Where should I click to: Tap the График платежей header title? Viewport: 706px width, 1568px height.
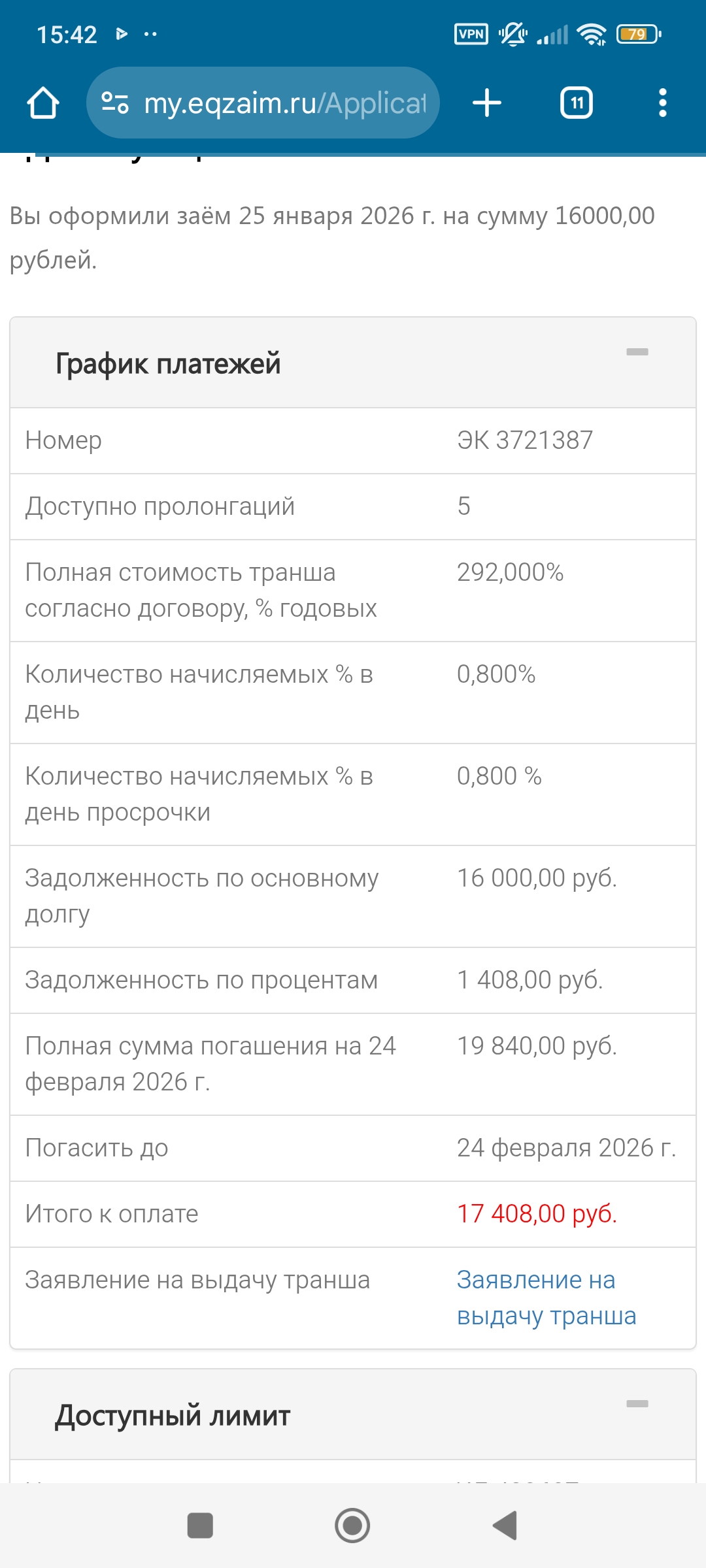168,364
